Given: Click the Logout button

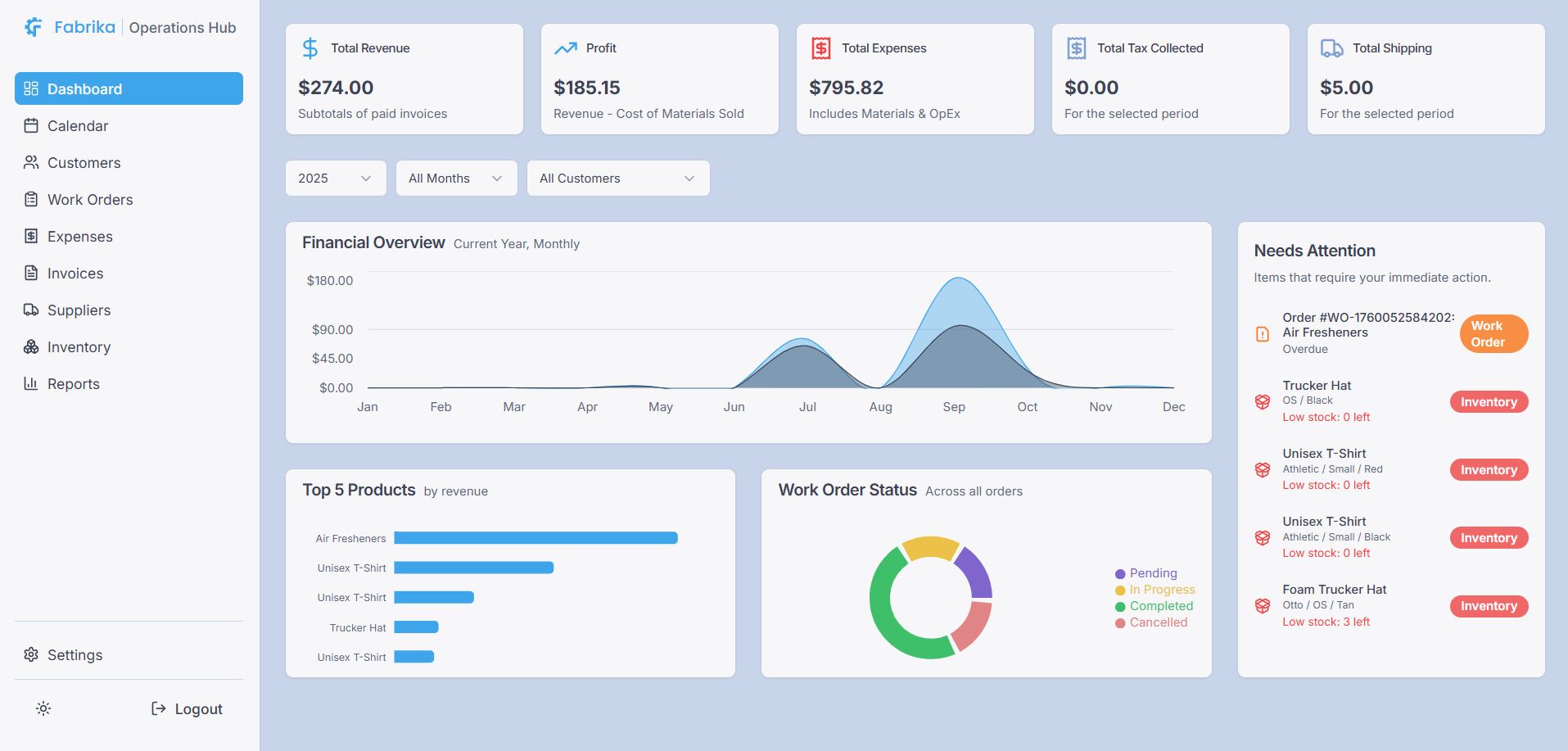Looking at the screenshot, I should point(187,708).
